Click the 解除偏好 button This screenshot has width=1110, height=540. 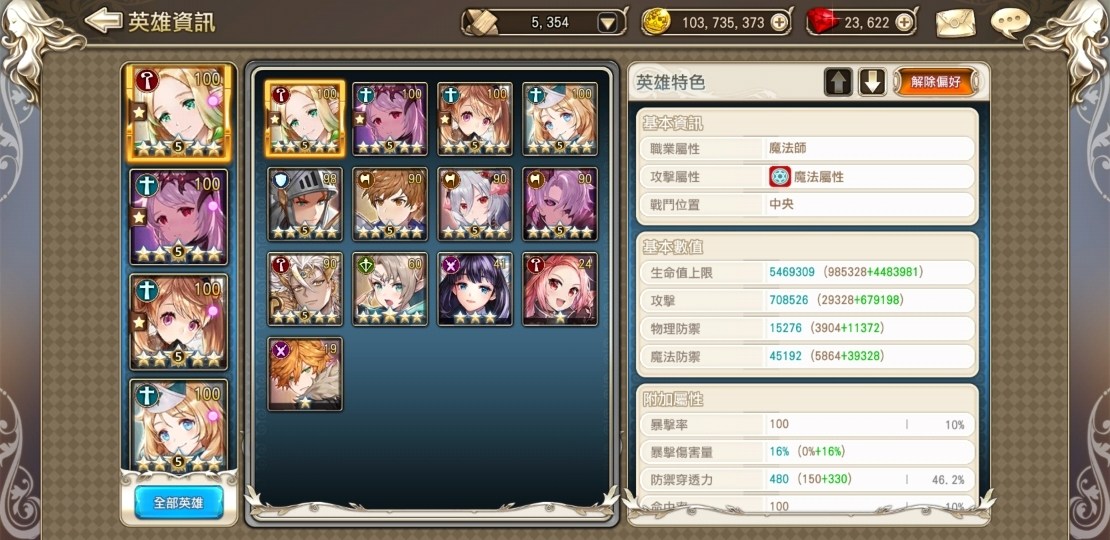pos(936,82)
